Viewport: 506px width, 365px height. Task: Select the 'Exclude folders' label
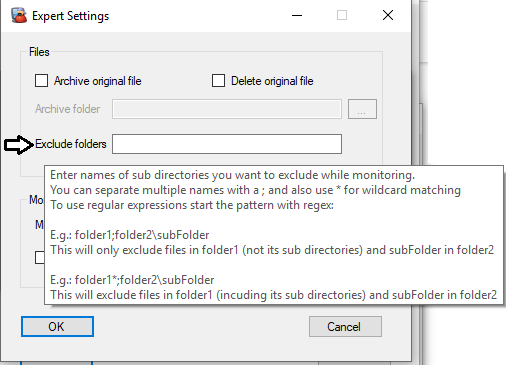[x=71, y=144]
